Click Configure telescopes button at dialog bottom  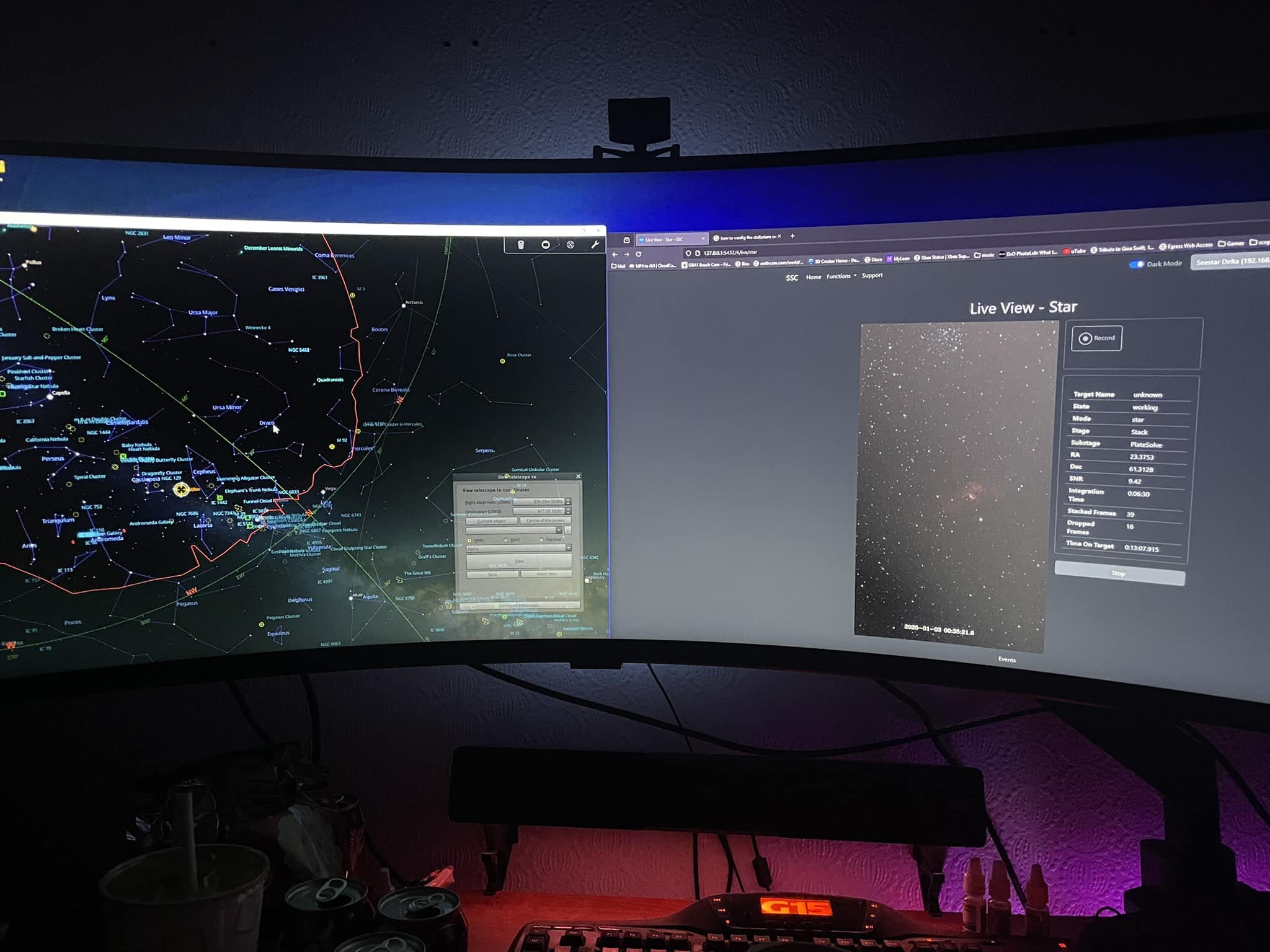pos(520,606)
